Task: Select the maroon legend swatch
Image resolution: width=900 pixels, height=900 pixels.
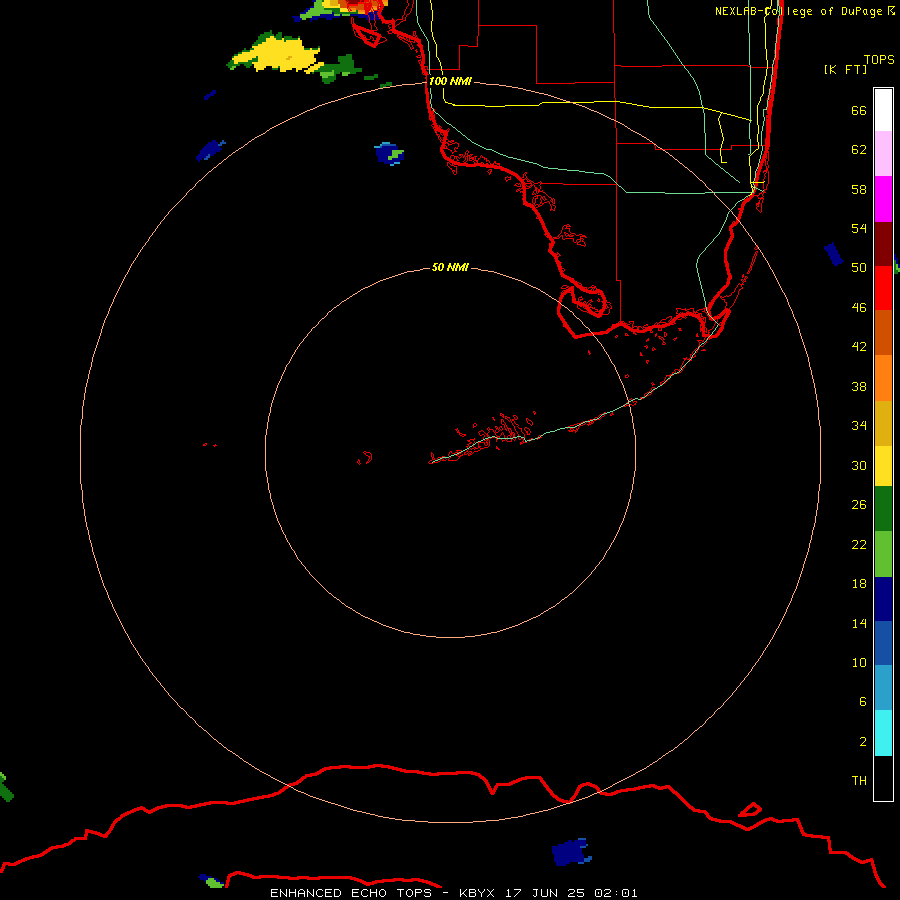Action: pos(883,244)
